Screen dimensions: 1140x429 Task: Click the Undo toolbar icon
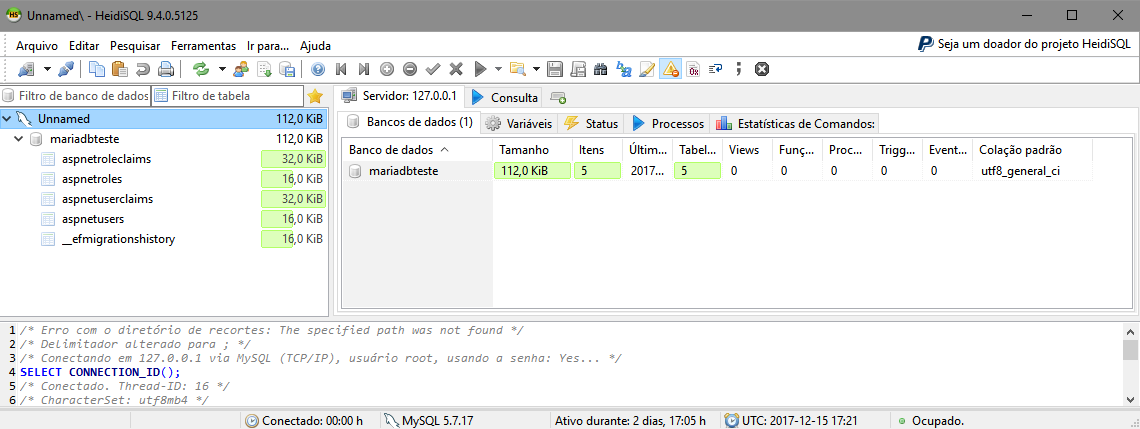[x=142, y=70]
